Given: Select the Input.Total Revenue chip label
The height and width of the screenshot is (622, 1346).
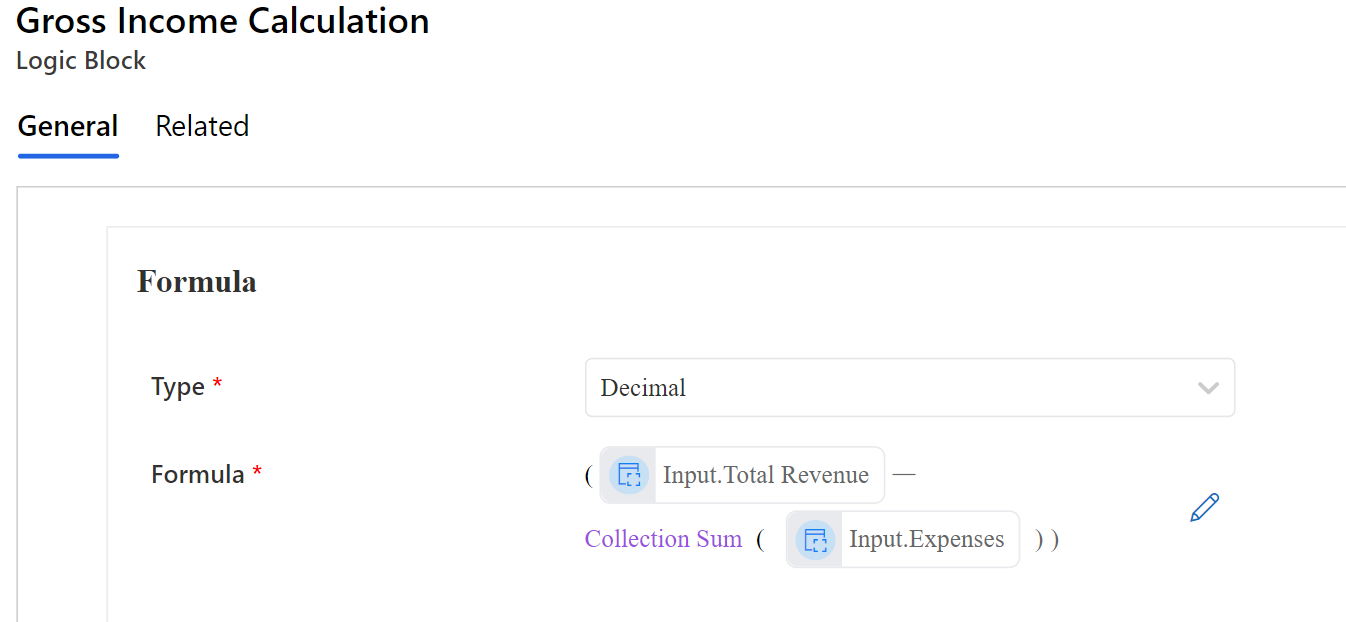Looking at the screenshot, I should tap(765, 475).
